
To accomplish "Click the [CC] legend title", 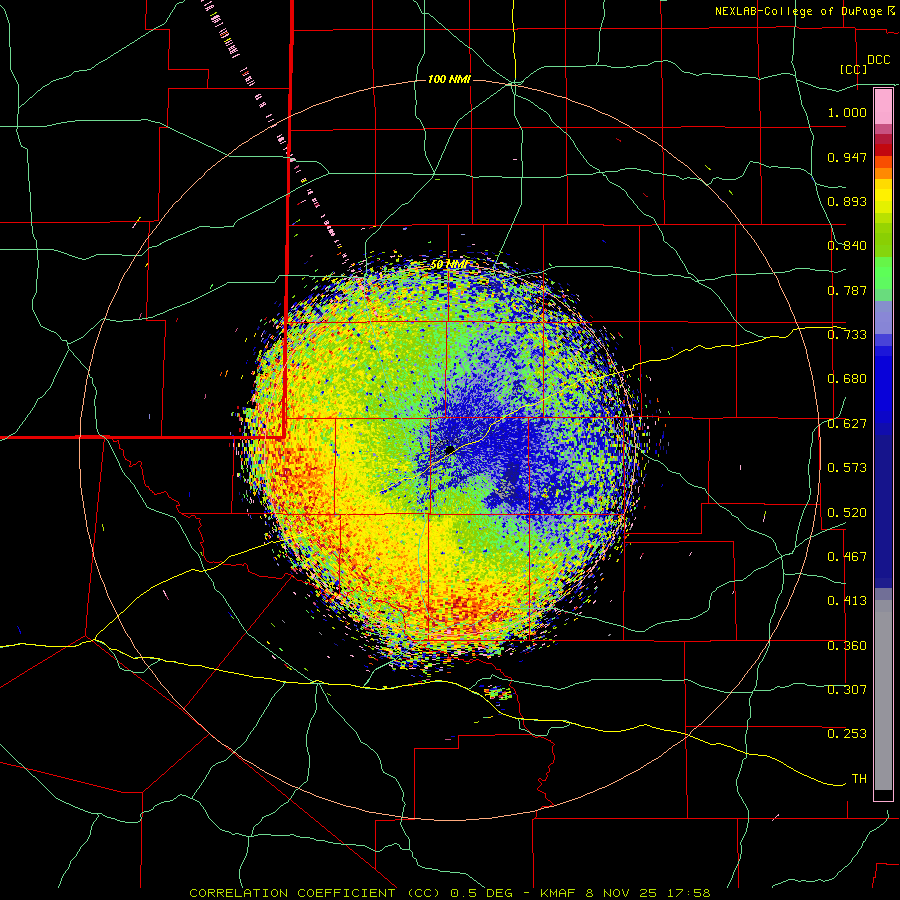I will (x=854, y=69).
